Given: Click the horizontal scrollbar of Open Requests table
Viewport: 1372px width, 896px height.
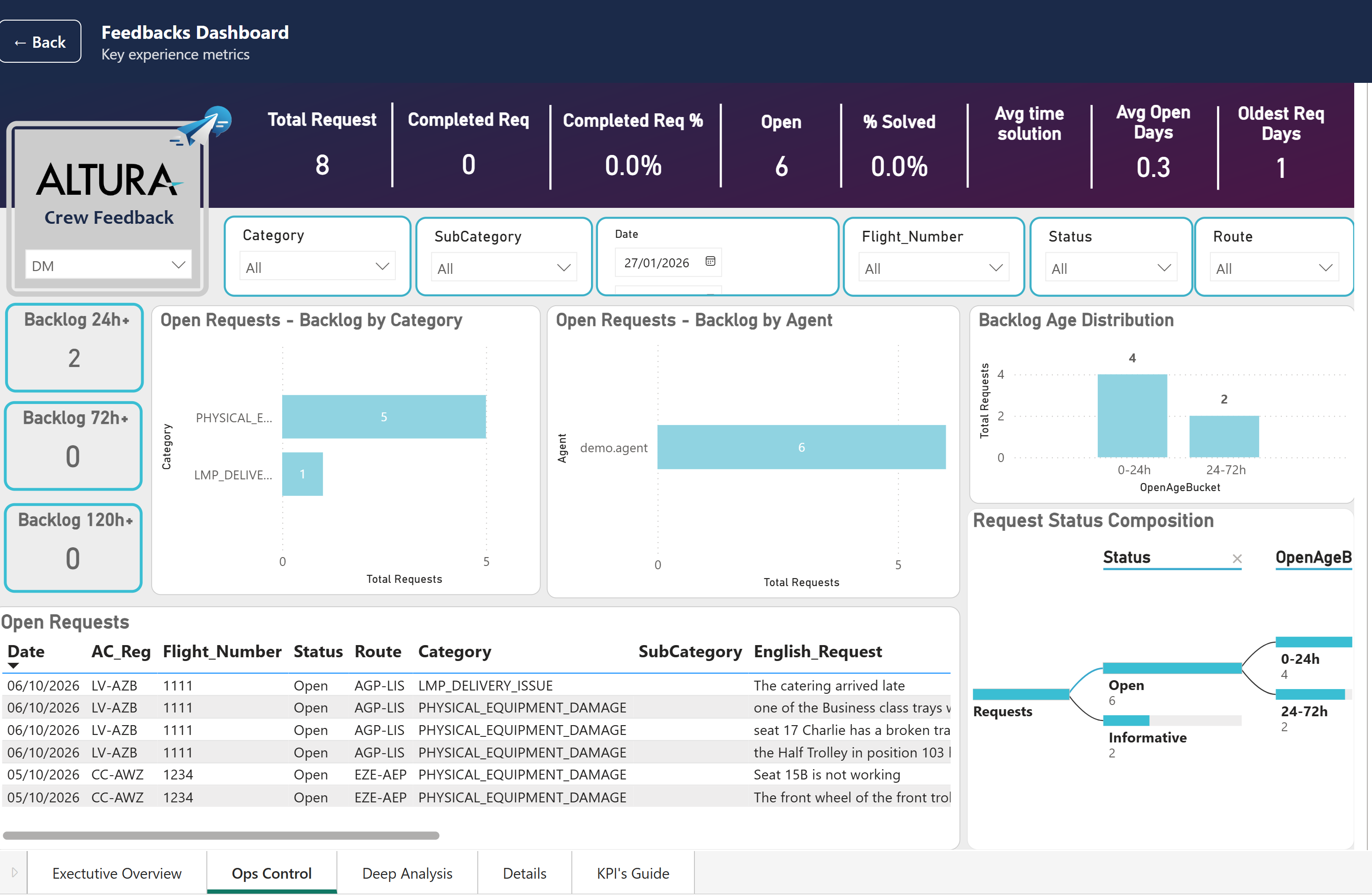Looking at the screenshot, I should coord(221,835).
